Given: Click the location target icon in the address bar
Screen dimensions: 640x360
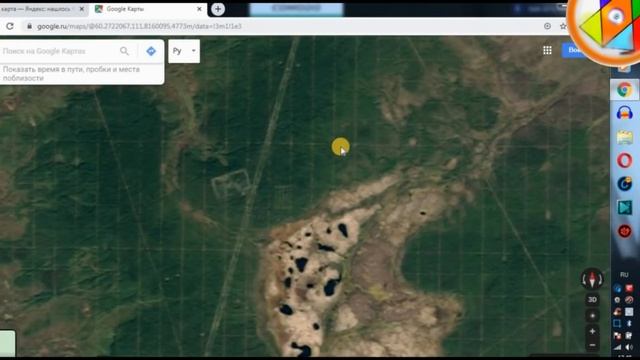Looking at the screenshot, I should (547, 26).
